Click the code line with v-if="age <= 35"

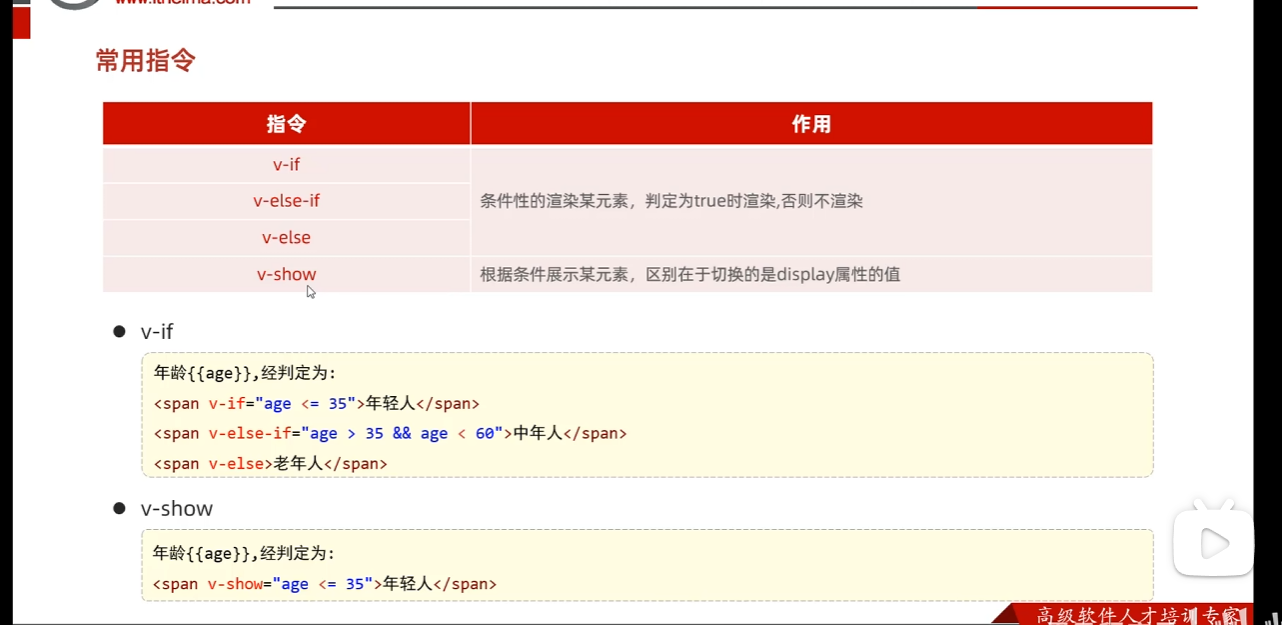[x=316, y=404]
